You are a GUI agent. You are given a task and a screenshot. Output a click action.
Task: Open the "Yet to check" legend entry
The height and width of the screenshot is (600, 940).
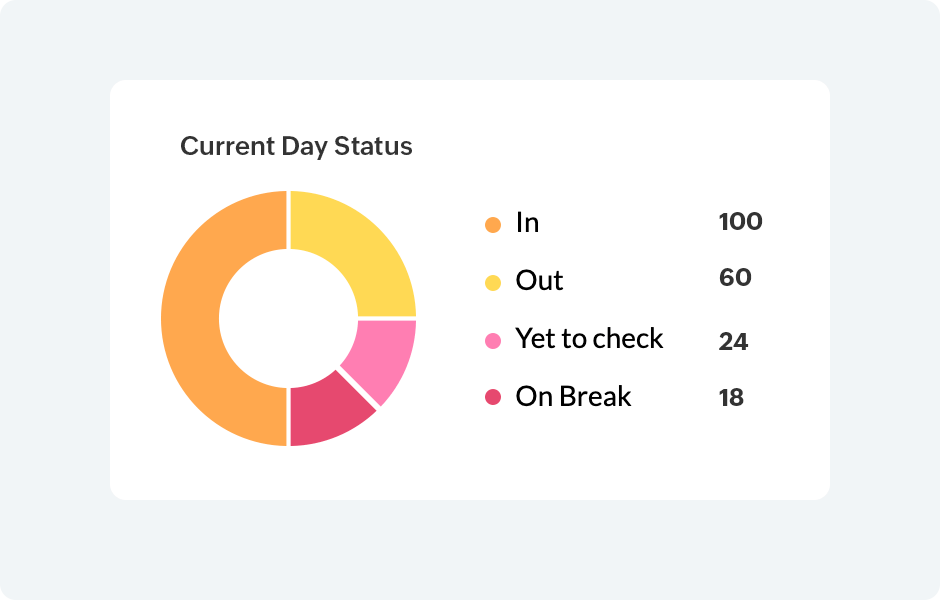point(589,339)
